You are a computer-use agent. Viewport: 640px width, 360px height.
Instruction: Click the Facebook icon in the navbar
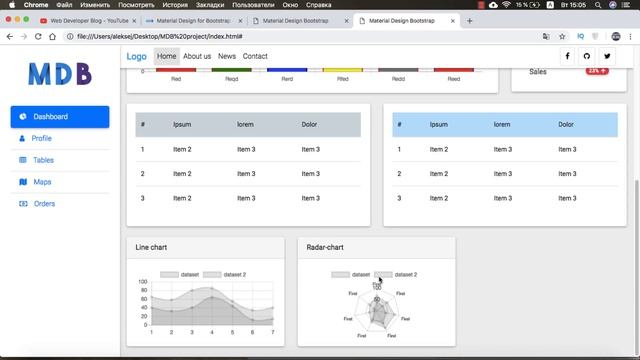[567, 56]
